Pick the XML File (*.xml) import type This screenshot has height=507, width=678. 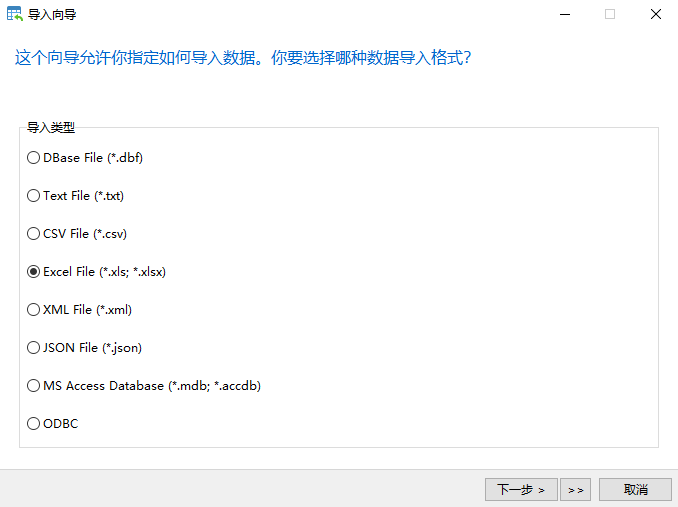[x=79, y=310]
